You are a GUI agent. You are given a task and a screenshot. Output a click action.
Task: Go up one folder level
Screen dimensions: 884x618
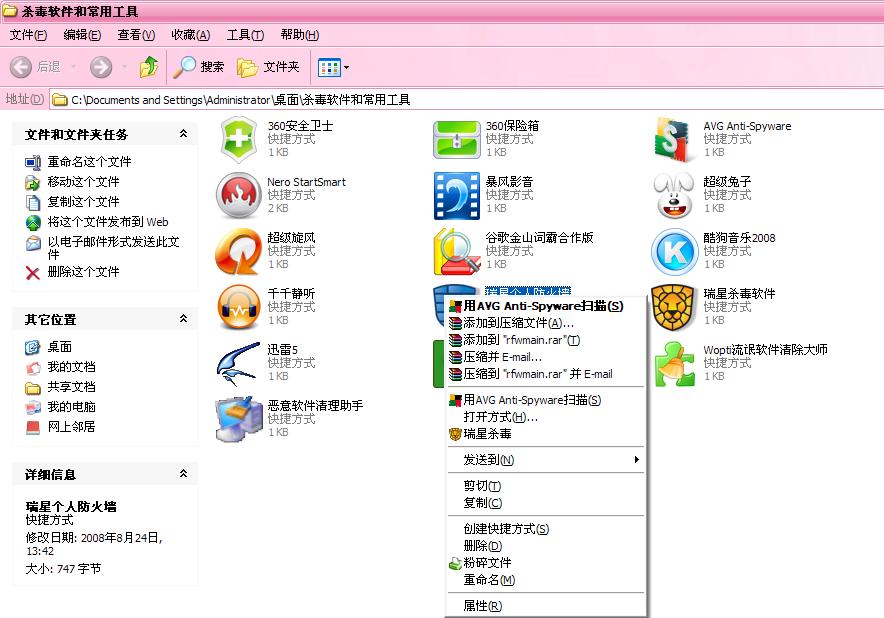coord(149,67)
